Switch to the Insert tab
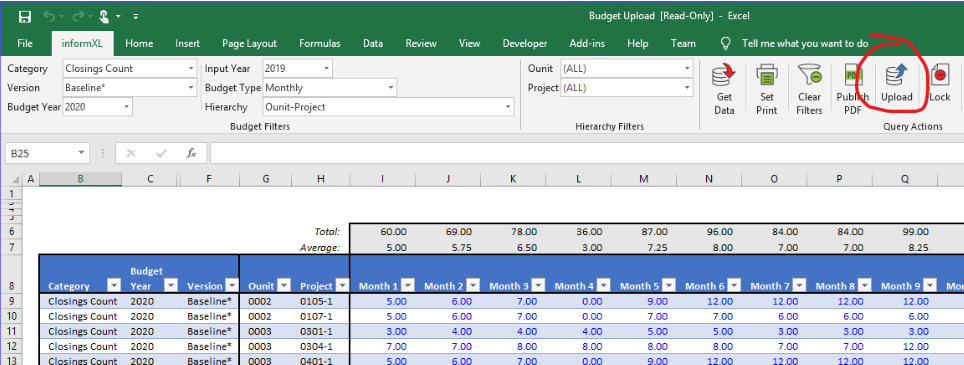 pyautogui.click(x=188, y=44)
